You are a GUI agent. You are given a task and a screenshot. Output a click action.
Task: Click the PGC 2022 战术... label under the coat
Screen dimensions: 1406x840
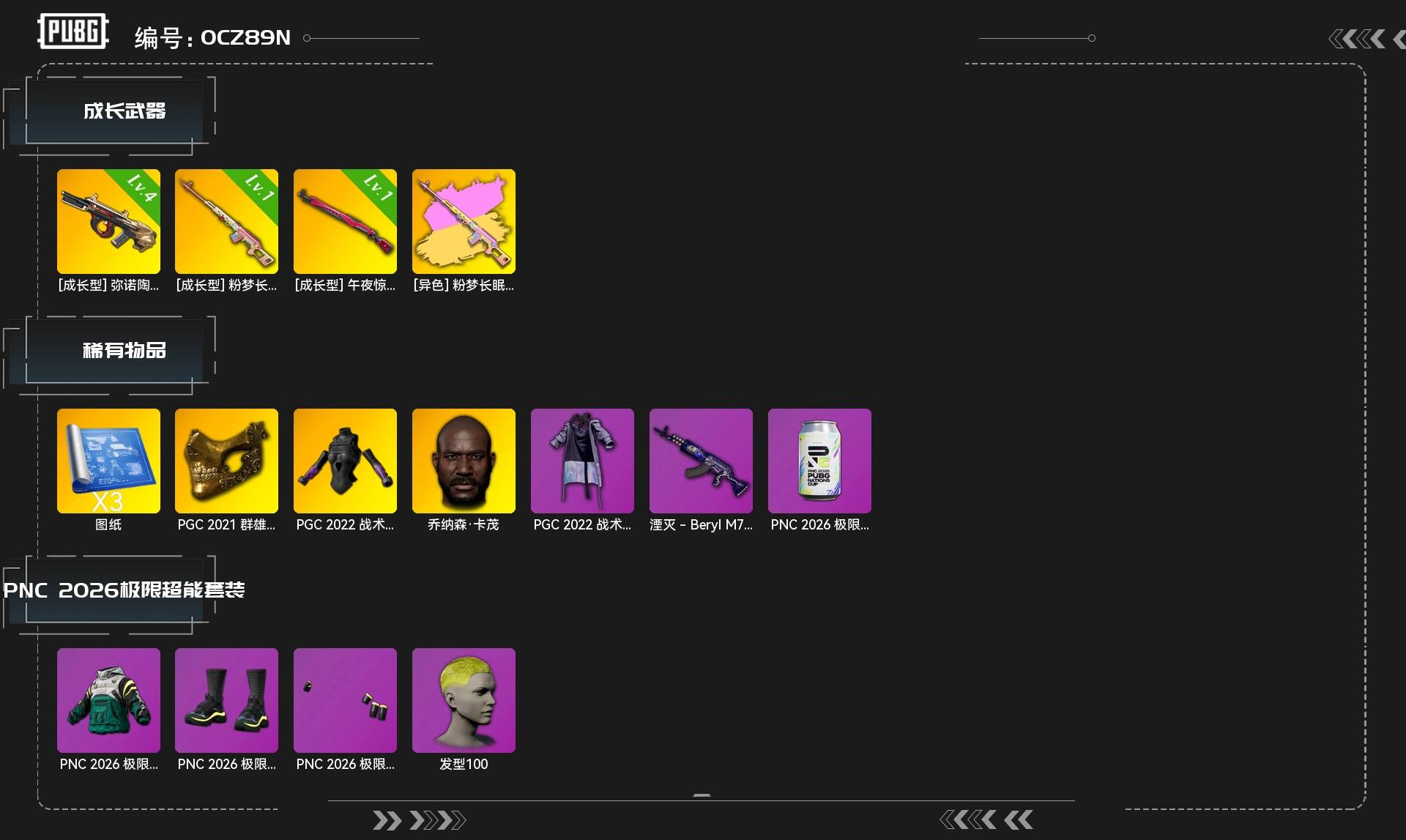[x=582, y=524]
